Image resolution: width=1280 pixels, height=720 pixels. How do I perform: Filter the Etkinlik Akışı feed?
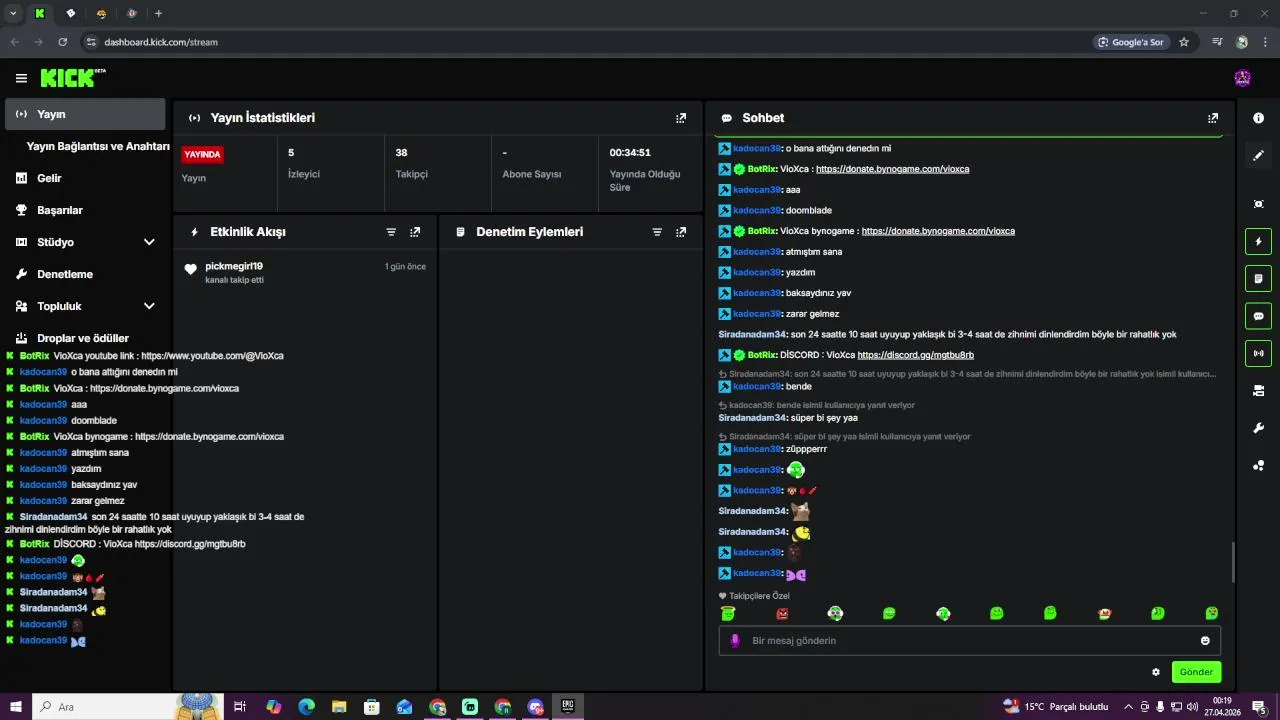tap(391, 232)
